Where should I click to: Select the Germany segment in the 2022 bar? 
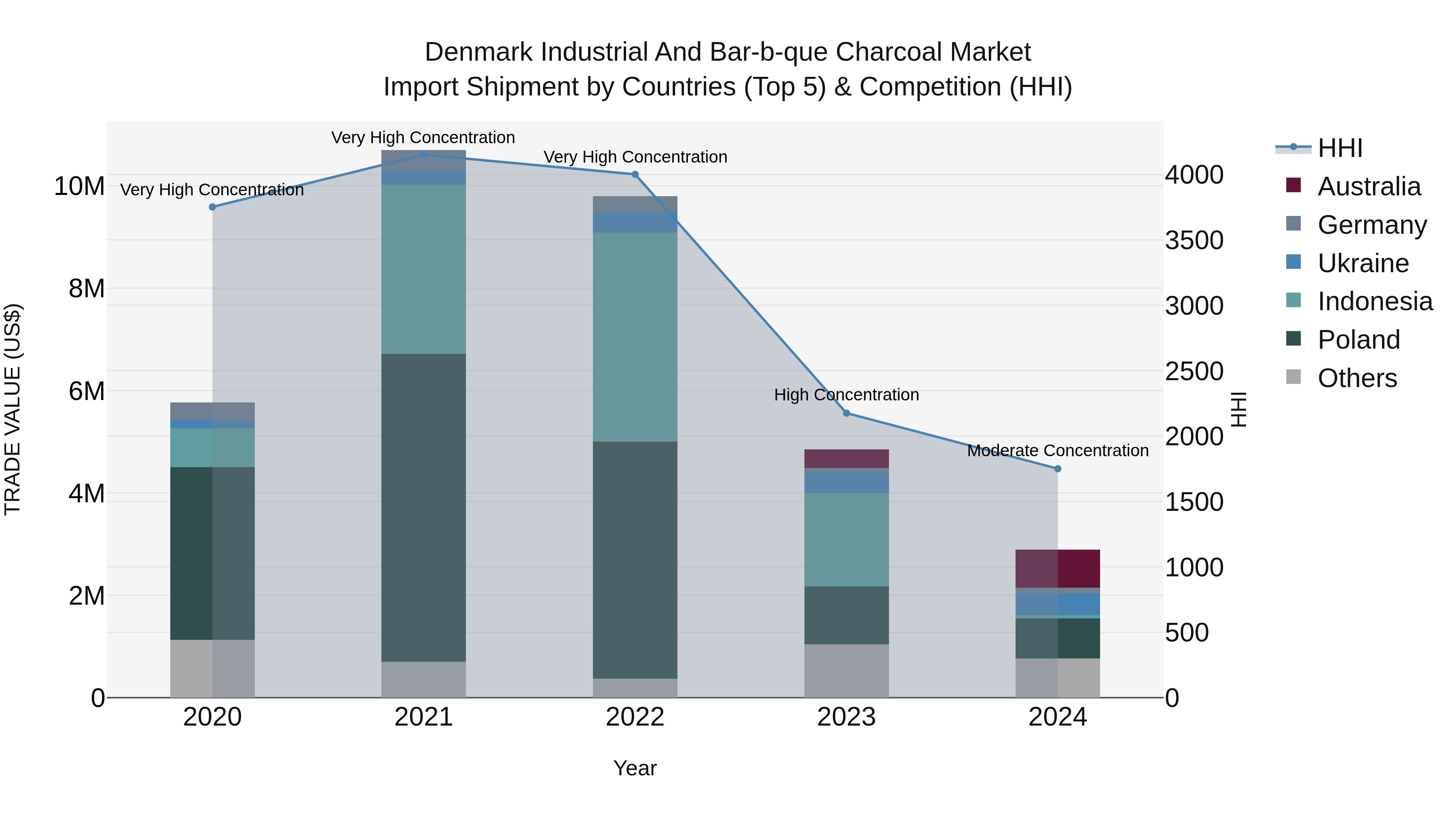coord(635,204)
